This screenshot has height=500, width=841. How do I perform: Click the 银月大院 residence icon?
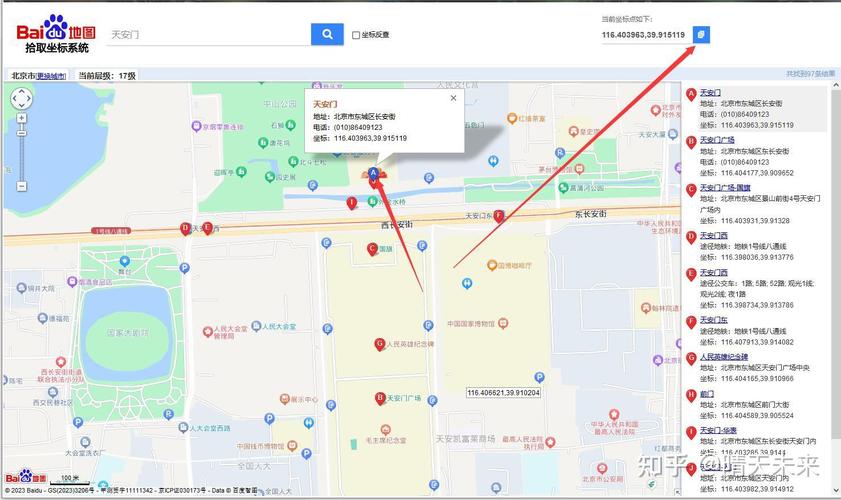click(21, 288)
